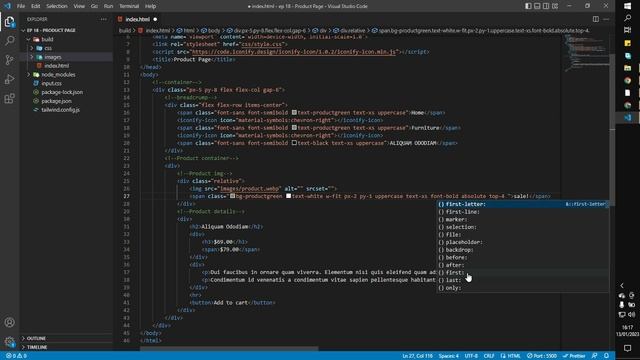This screenshot has height=360, width=640.
Task: Open the Edit menu
Action: pyautogui.click(x=36, y=6)
